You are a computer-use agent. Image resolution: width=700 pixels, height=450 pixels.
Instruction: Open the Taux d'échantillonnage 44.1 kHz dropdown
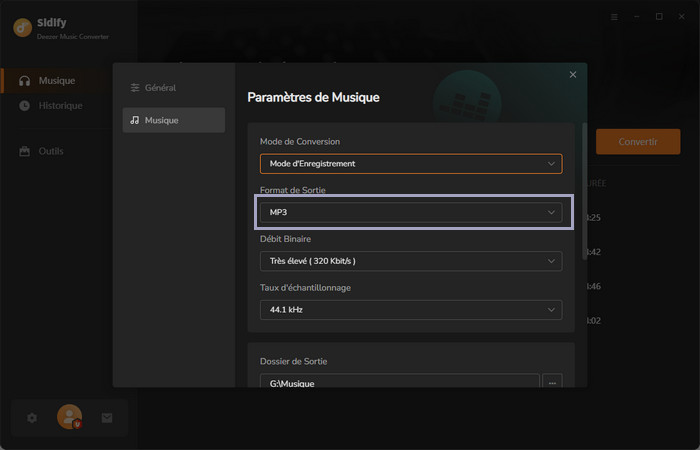410,310
